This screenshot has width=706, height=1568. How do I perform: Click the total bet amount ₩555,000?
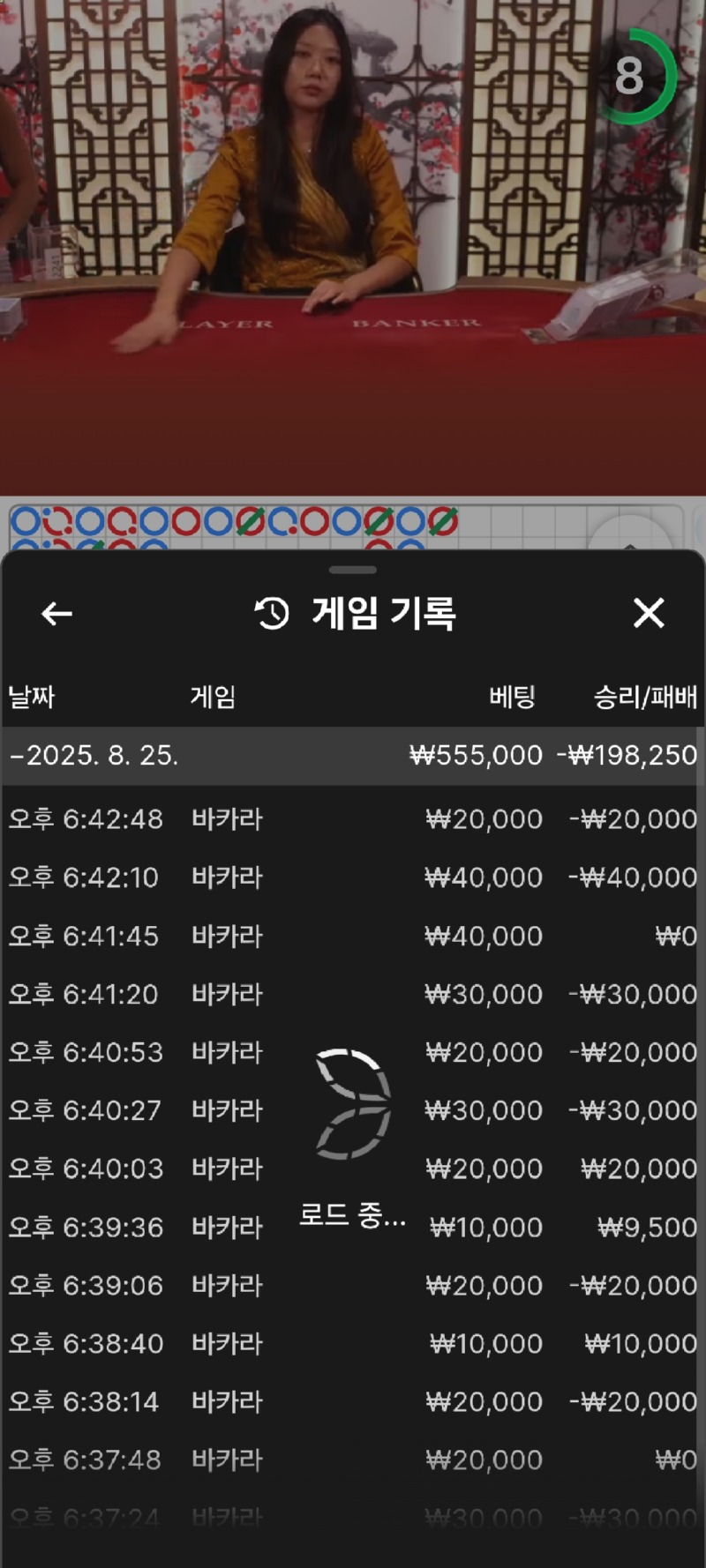click(x=476, y=756)
